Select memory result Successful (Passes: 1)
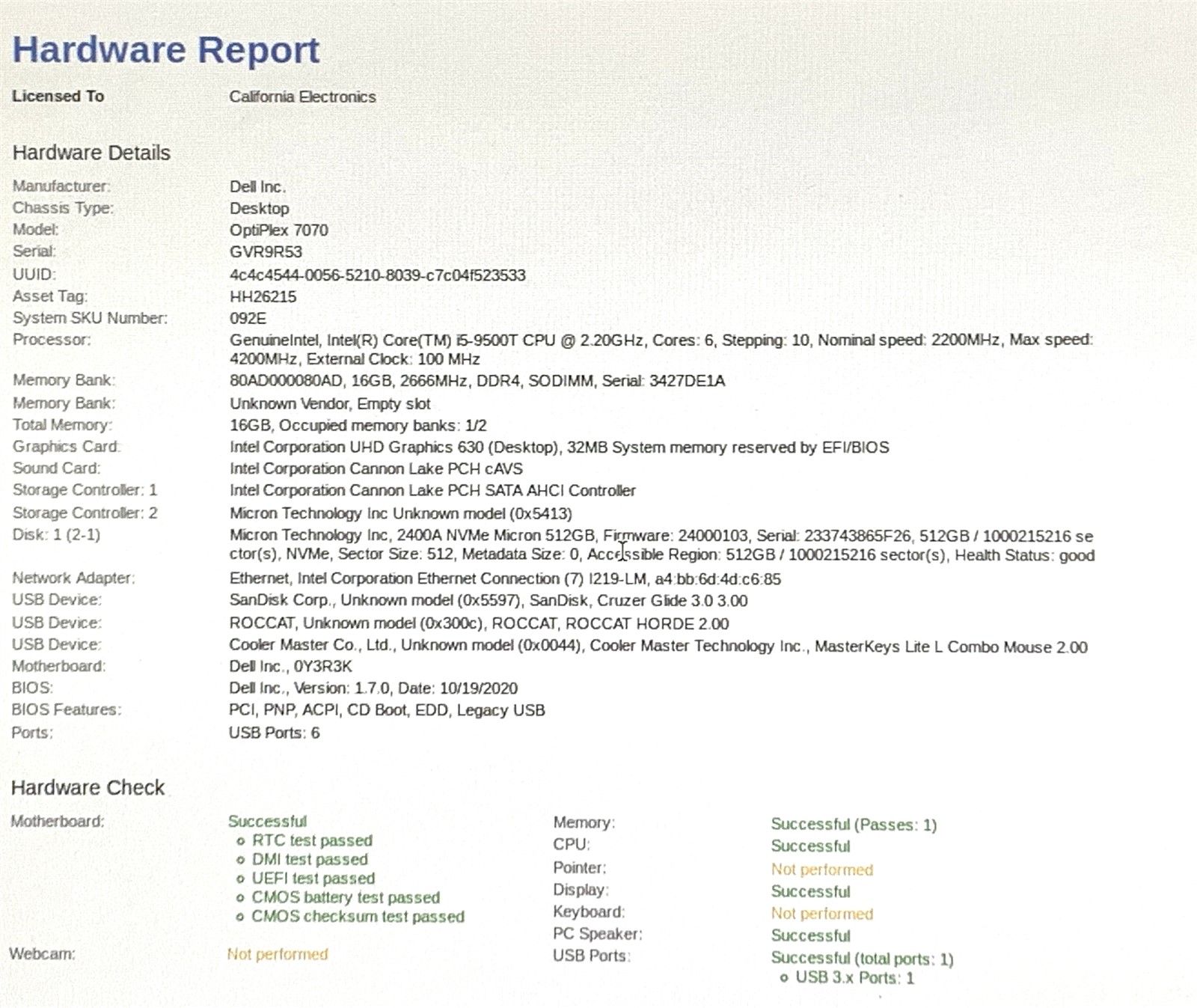Viewport: 1197px width, 1008px height. point(854,825)
